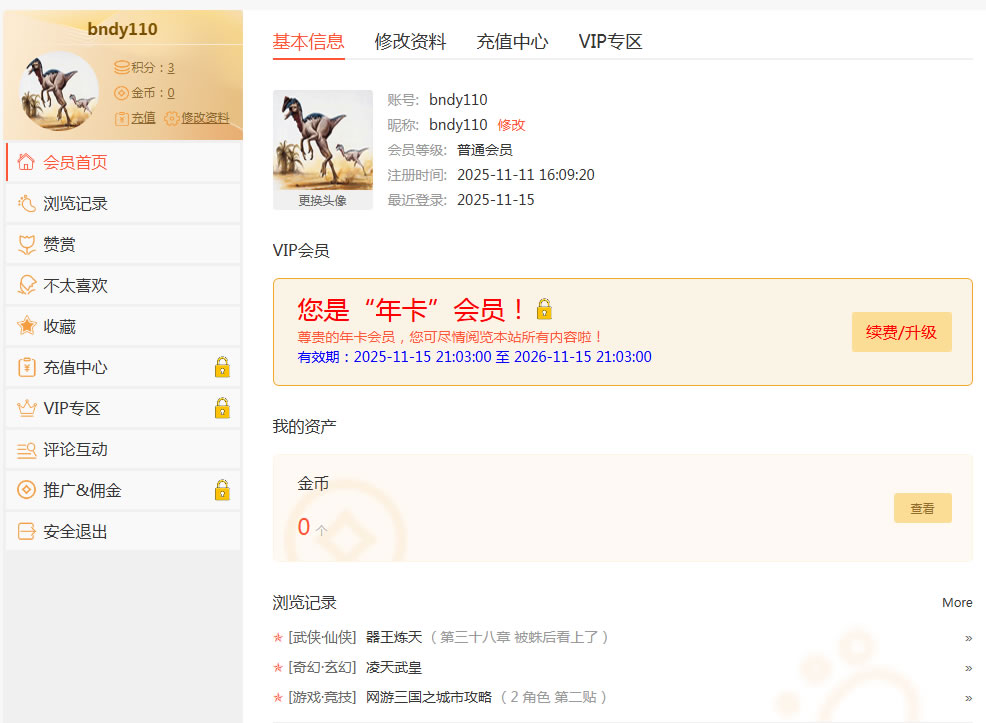Viewport: 986px width, 723px height.
Task: Open 收藏 using the star icon
Action: 26,326
